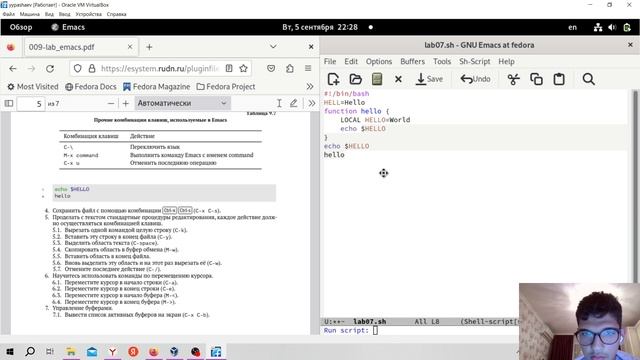
Task: Select the PDF draw tool
Action: tap(293, 103)
